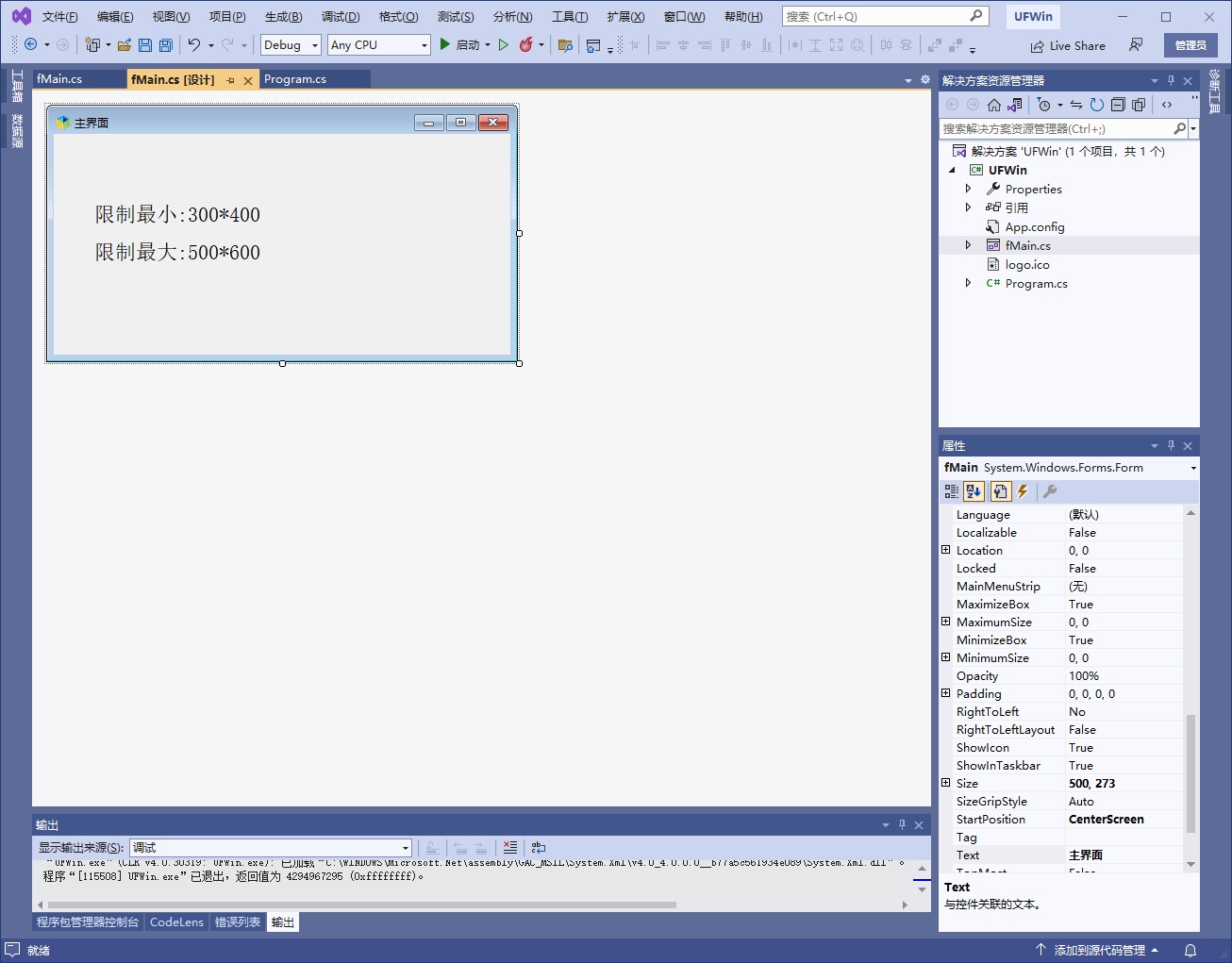Image resolution: width=1232 pixels, height=963 pixels.
Task: Start without debugging (outlined play icon)
Action: click(x=504, y=44)
